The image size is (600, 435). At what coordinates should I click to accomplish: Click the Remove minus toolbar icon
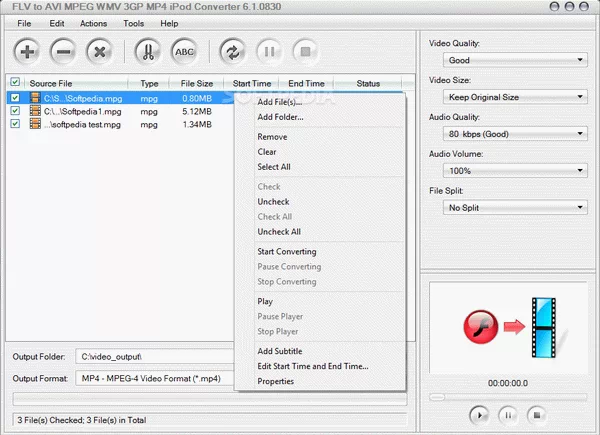pyautogui.click(x=63, y=52)
